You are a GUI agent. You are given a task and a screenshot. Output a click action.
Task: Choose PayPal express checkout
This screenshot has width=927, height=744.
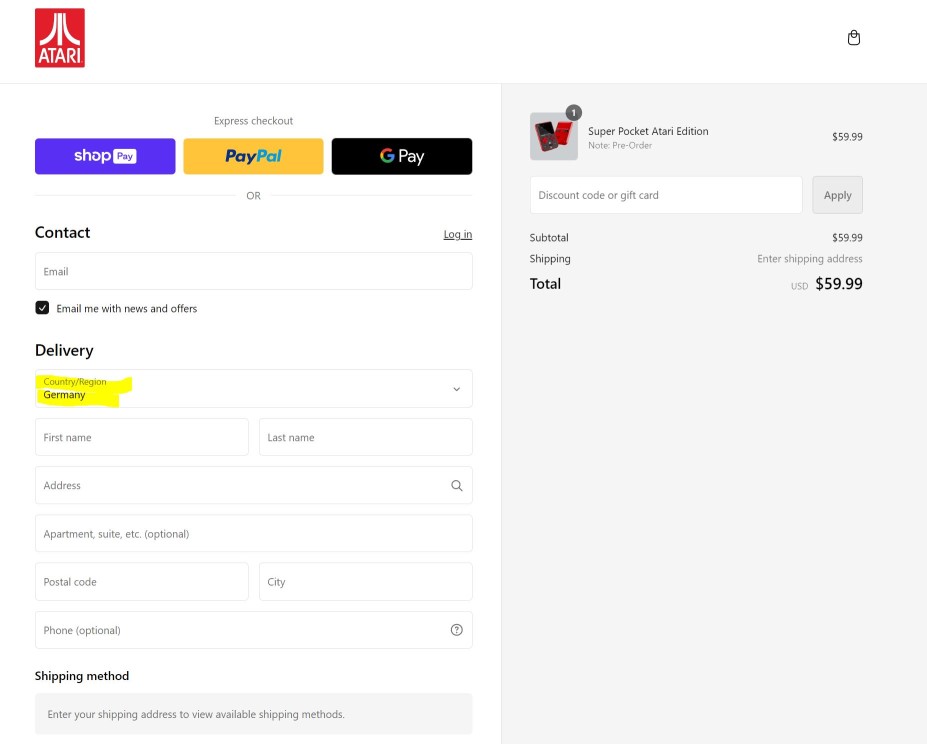tap(253, 156)
